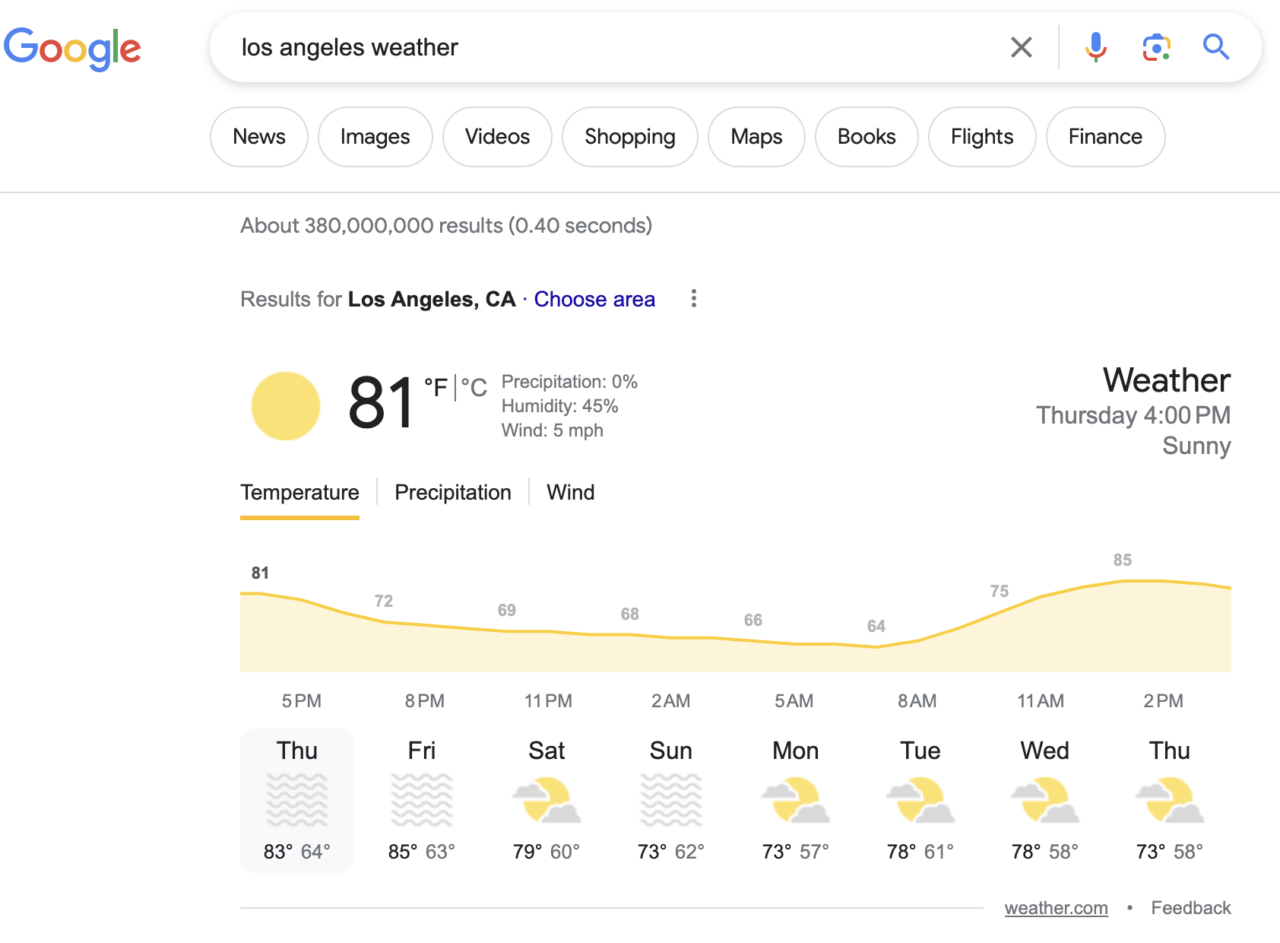
Task: Click the 8 AM point on temperature graph
Action: pyautogui.click(x=877, y=647)
